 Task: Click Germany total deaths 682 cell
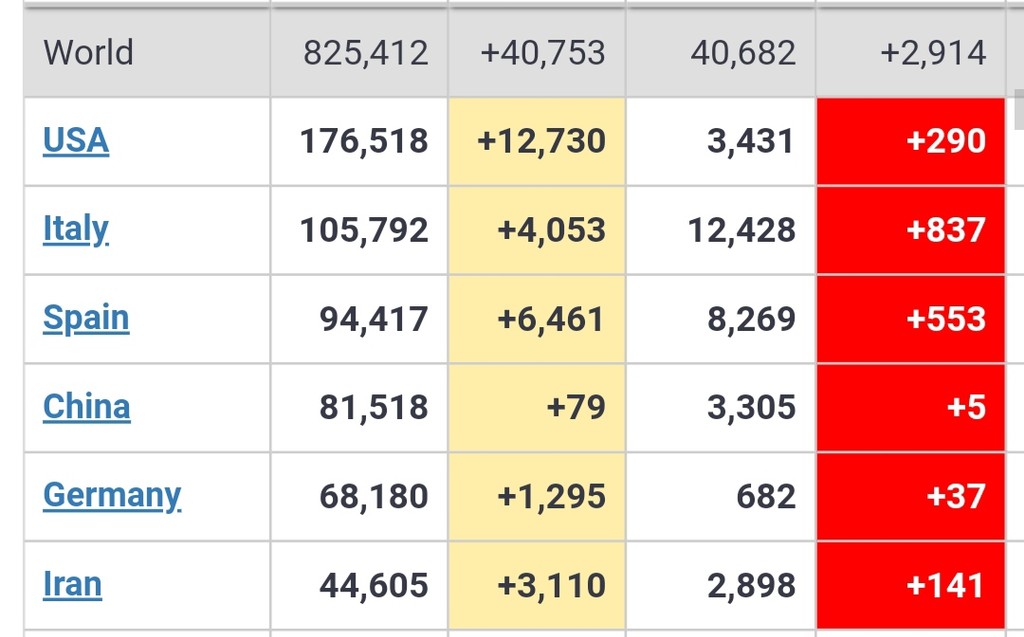click(766, 496)
